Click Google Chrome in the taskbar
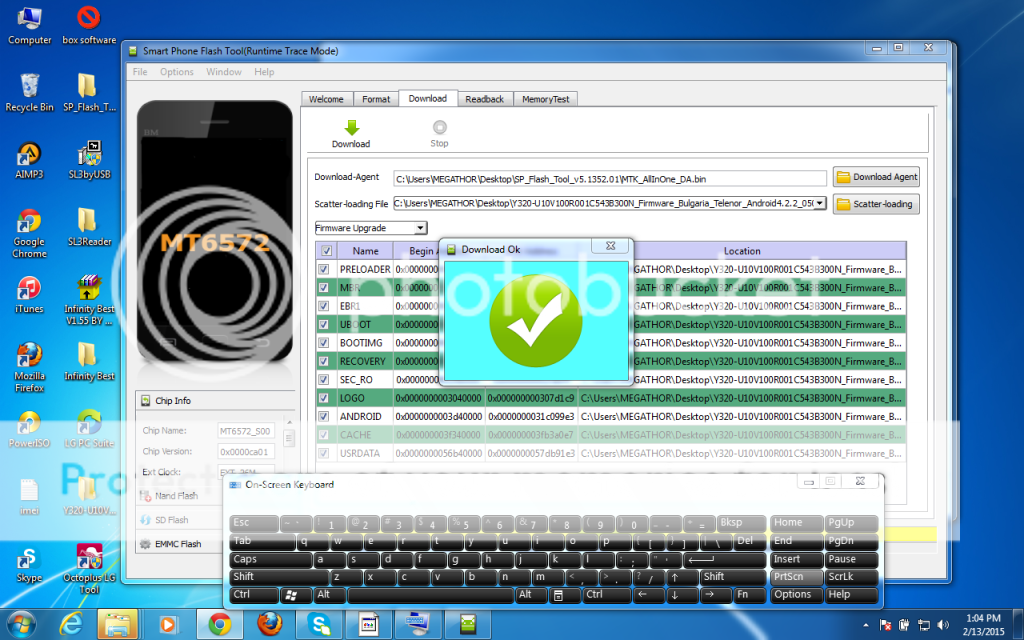The image size is (1024, 640). 217,625
